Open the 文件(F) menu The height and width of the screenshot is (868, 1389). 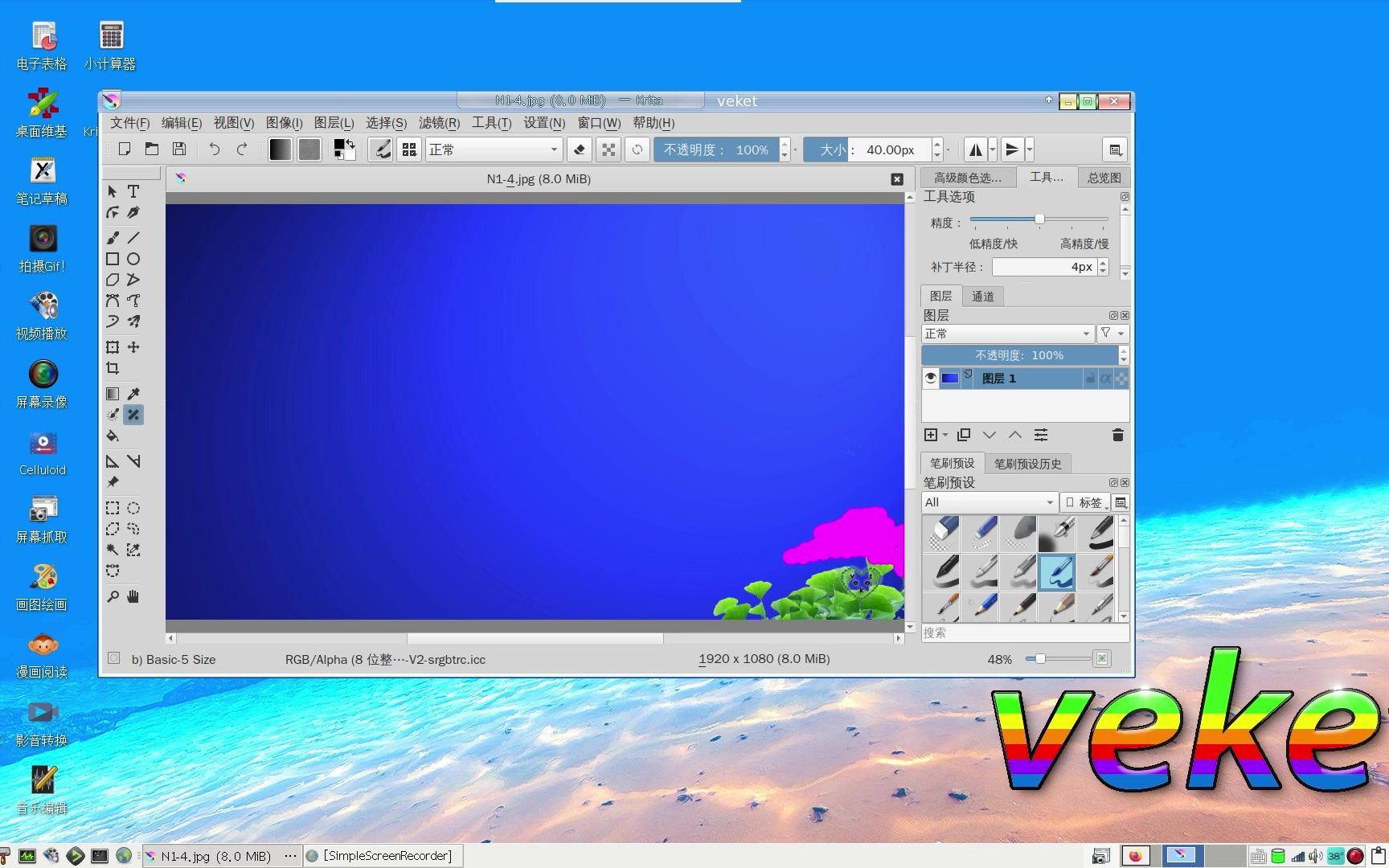[x=129, y=123]
